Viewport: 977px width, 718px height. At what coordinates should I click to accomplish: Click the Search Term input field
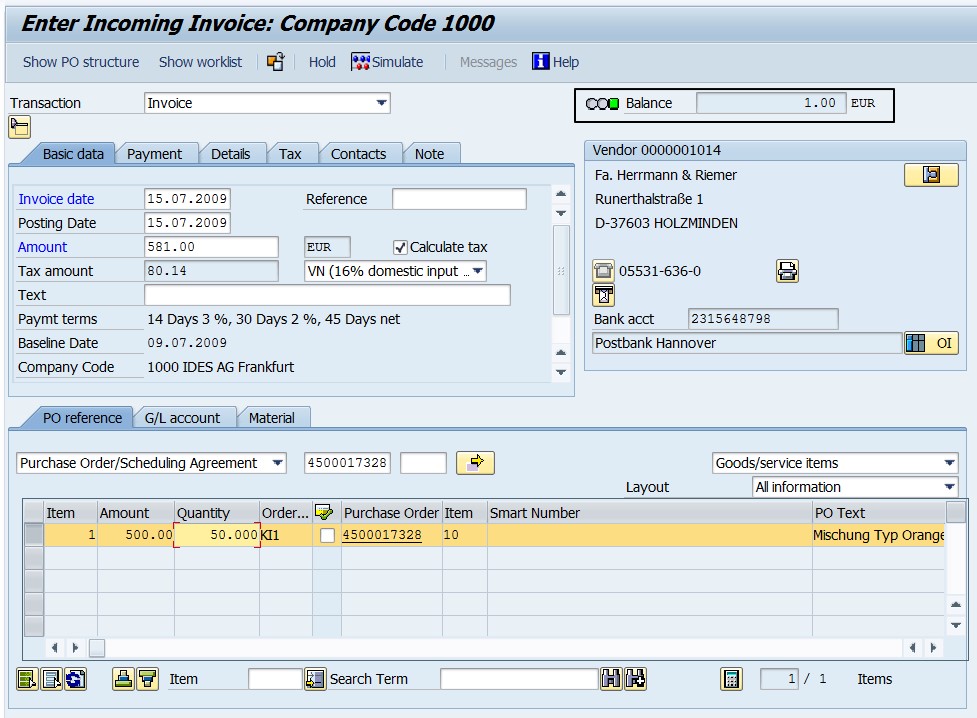coord(519,679)
